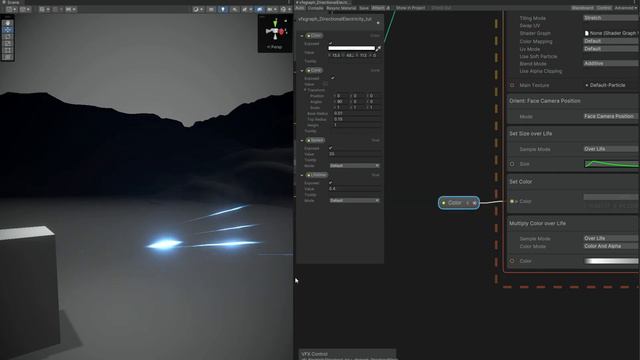Select the View hand tool in Scene overlay
The image size is (640, 360).
(x=8, y=23)
